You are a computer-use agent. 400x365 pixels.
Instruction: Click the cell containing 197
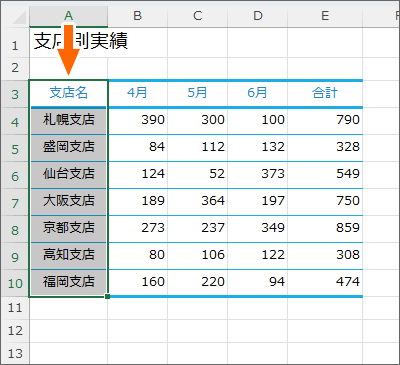(x=258, y=202)
